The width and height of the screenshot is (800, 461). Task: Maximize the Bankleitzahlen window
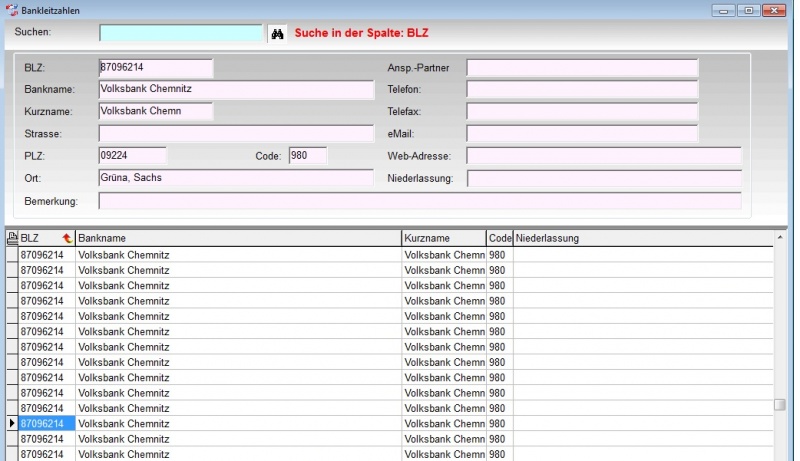pyautogui.click(x=748, y=10)
